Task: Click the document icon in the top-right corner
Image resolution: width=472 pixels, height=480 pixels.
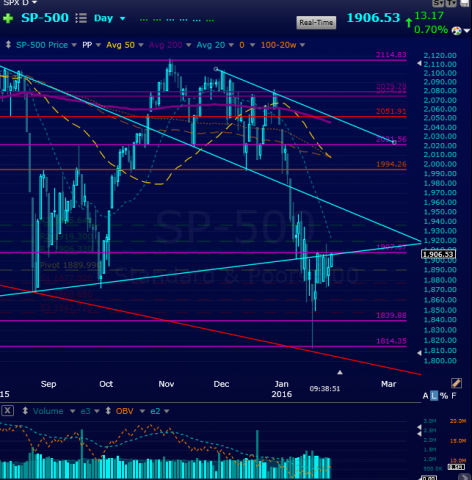Action: (465, 3)
